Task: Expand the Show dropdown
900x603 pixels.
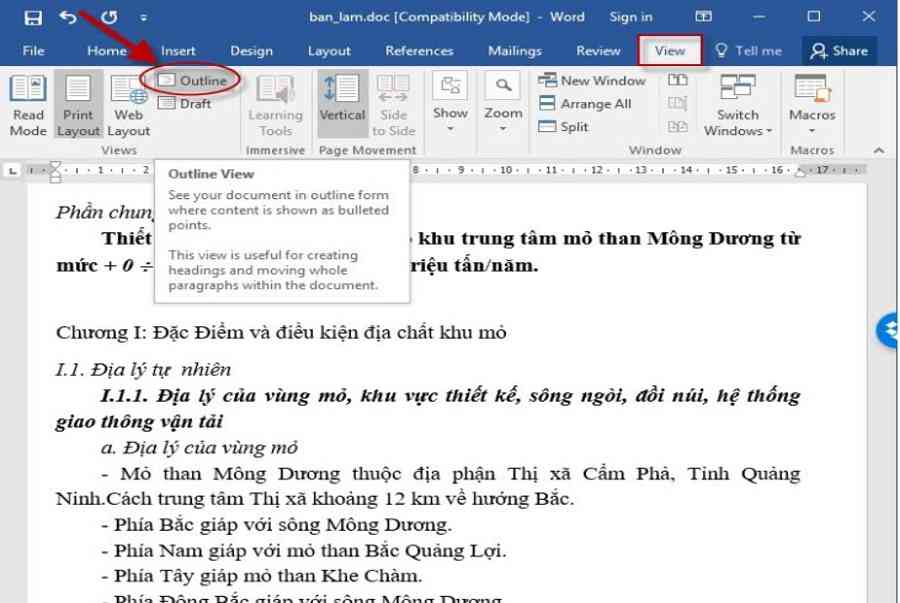Action: coord(451,103)
